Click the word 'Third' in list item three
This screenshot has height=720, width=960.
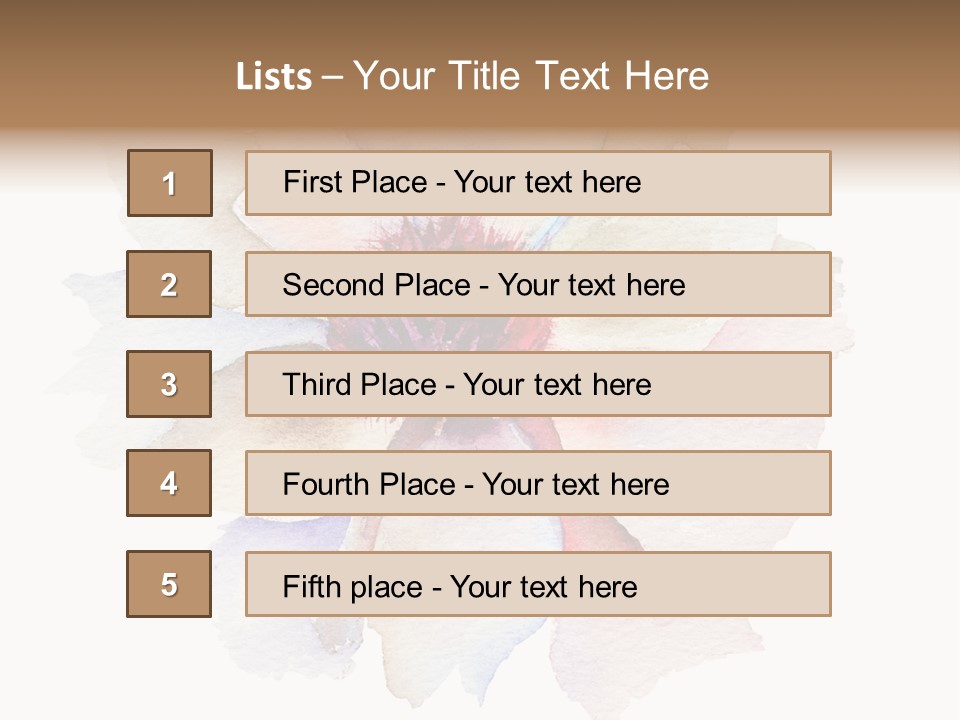[x=317, y=385]
